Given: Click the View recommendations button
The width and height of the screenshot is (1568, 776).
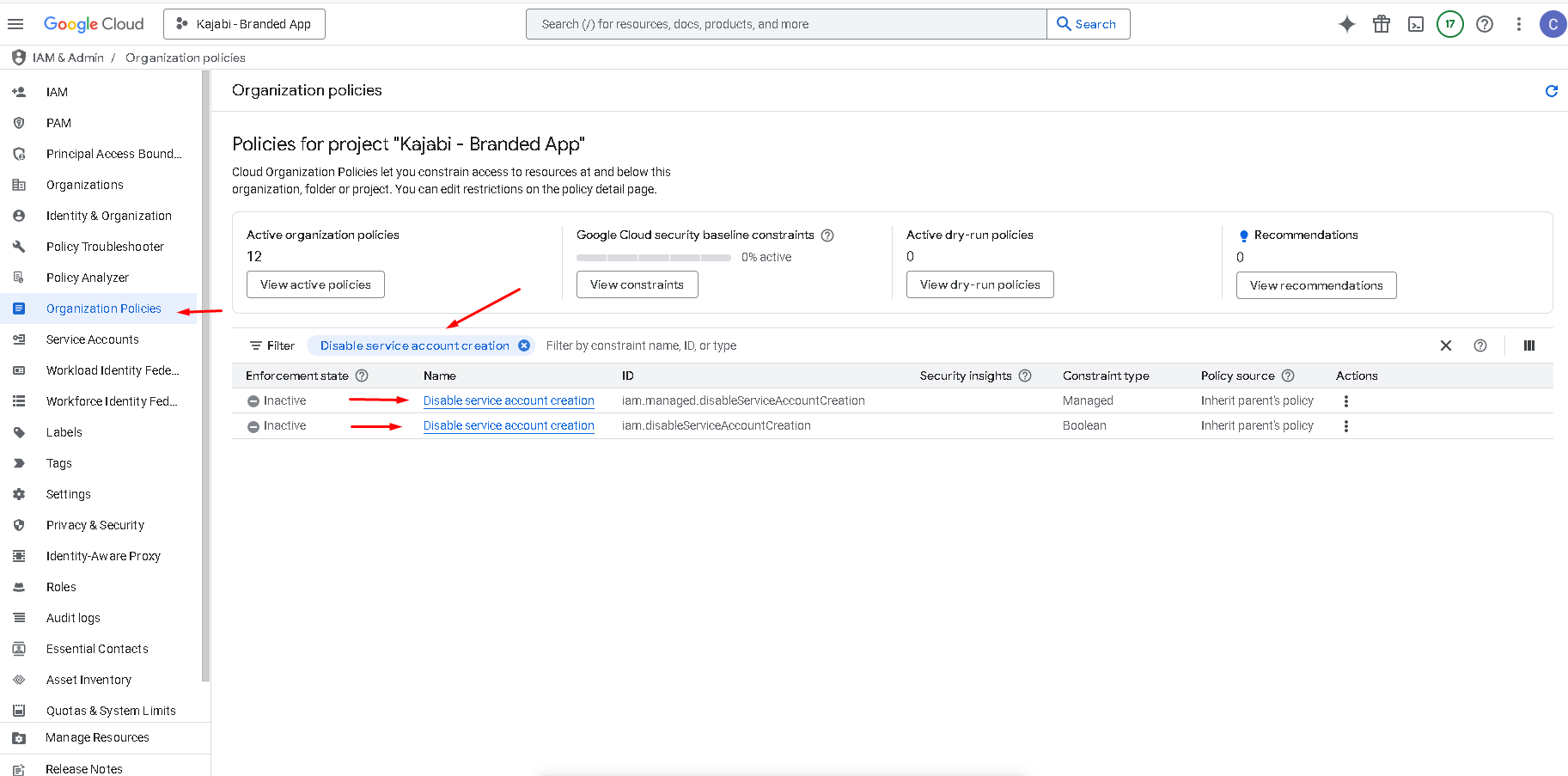Looking at the screenshot, I should [x=1316, y=285].
